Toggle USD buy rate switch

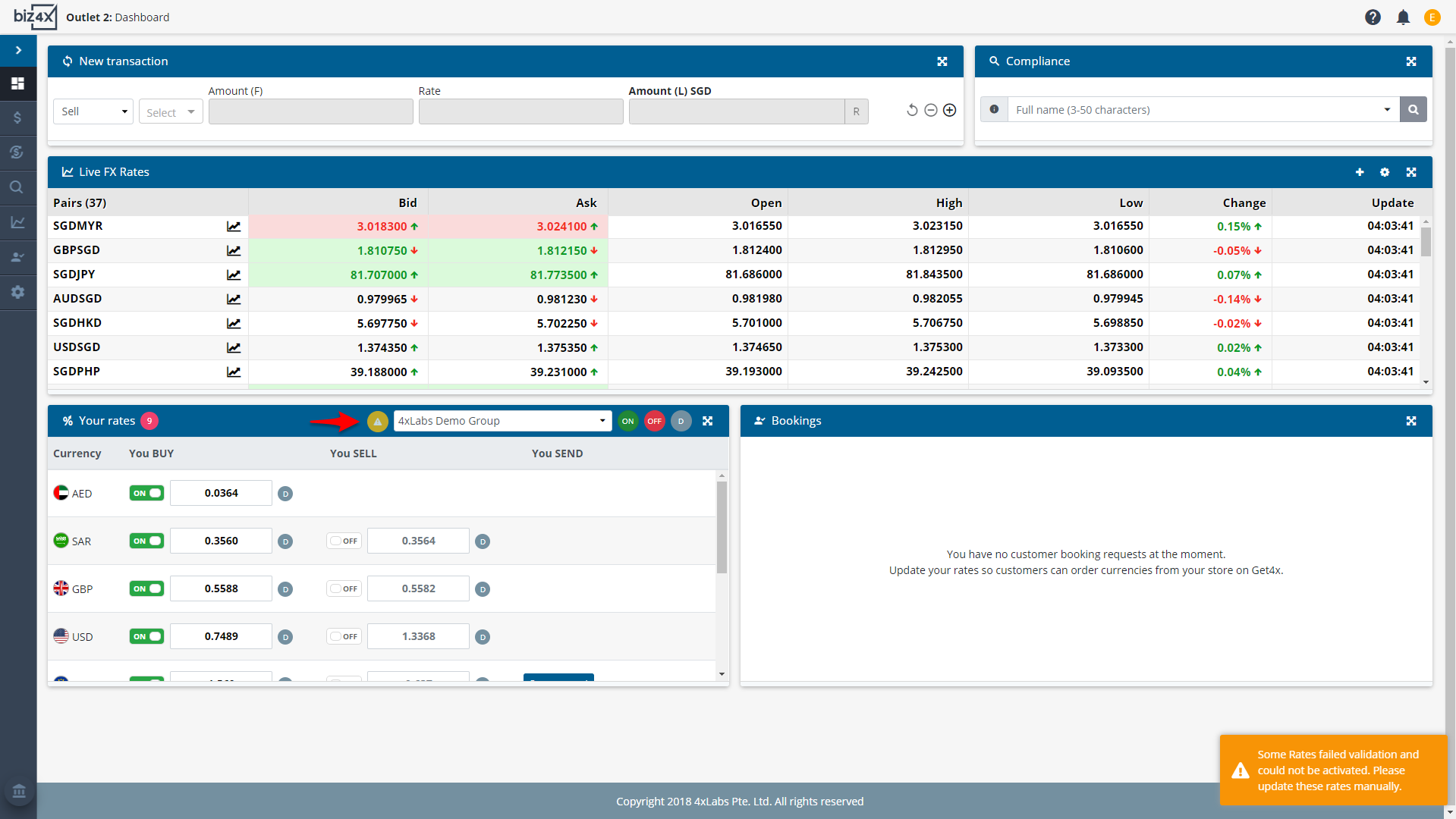point(146,636)
